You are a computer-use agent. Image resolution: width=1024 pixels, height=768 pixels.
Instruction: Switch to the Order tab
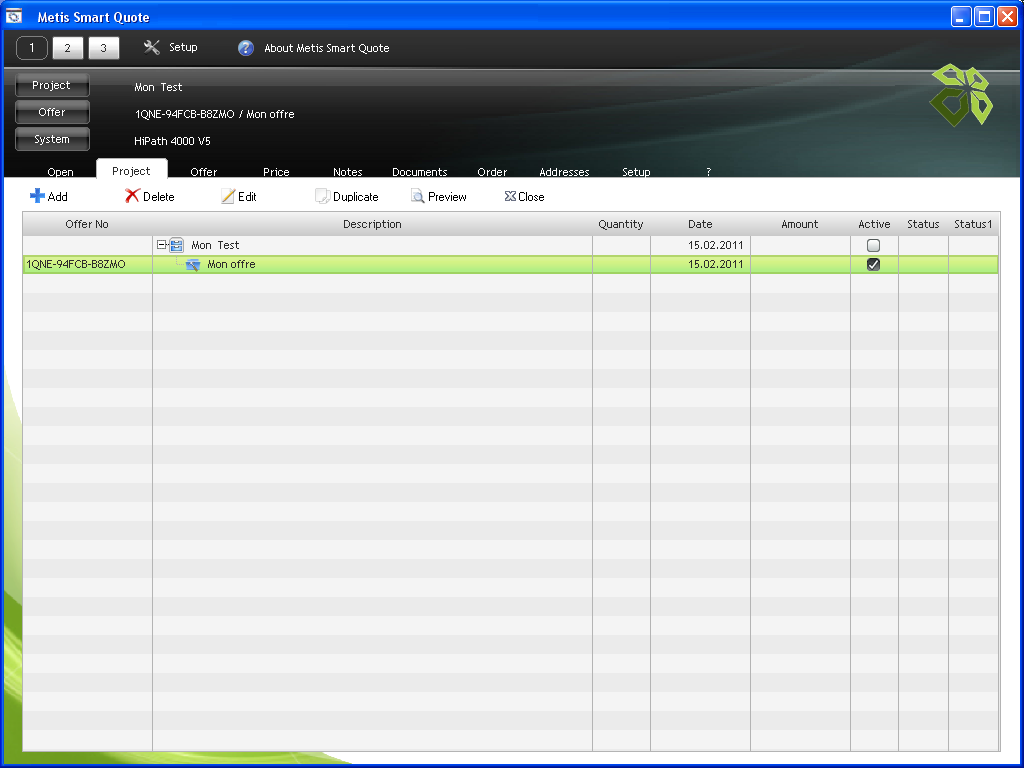coord(492,172)
